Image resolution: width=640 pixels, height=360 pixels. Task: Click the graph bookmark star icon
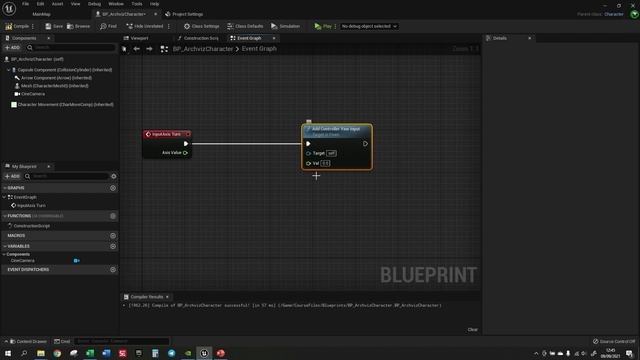coord(124,49)
